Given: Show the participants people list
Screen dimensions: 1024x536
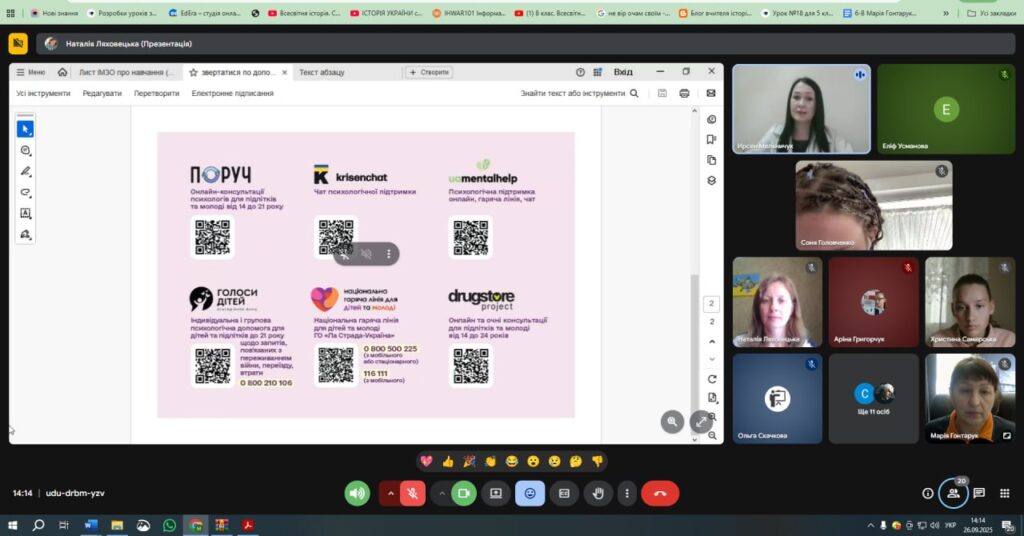Looking at the screenshot, I should (953, 493).
